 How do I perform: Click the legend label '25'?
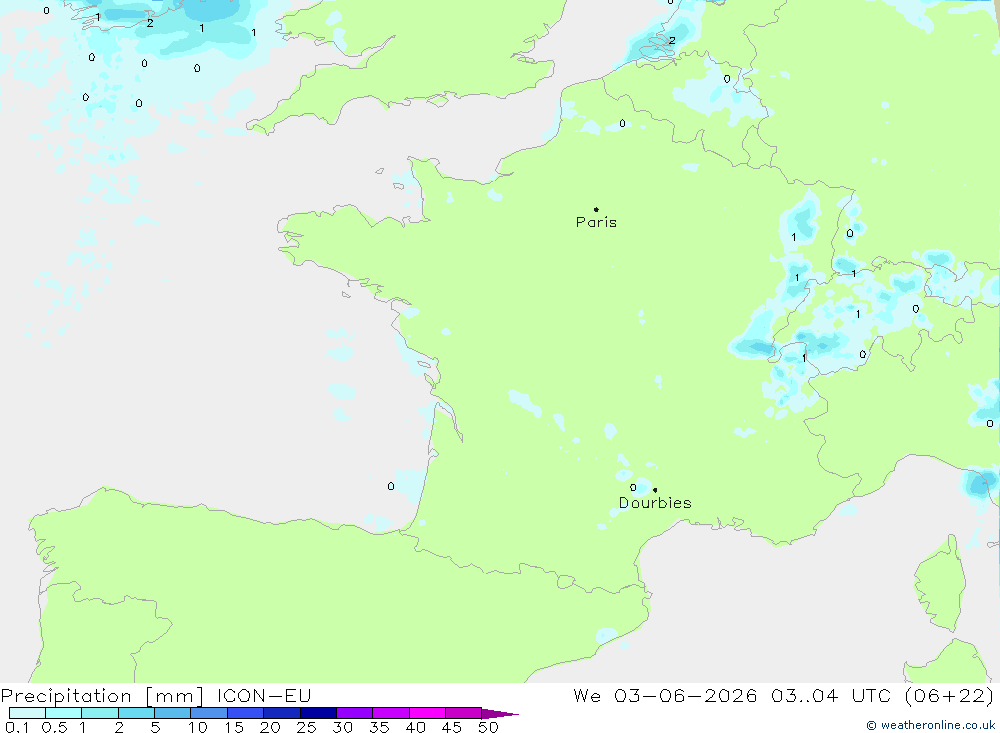(306, 727)
